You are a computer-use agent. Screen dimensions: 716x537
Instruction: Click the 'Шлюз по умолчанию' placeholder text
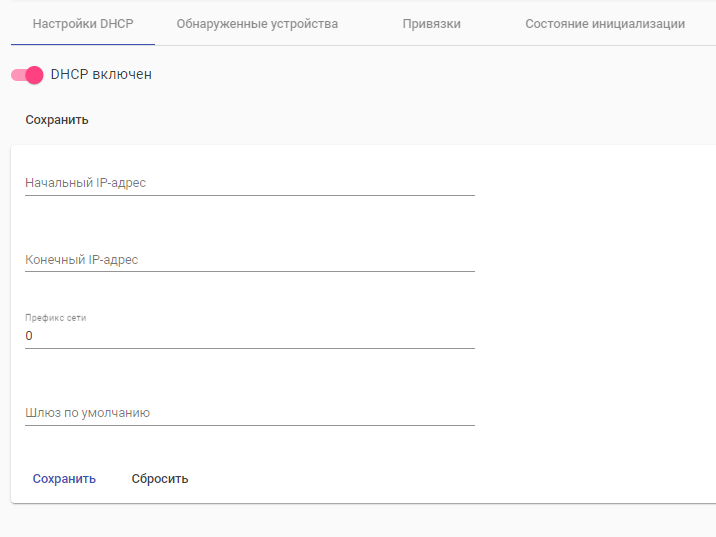(88, 412)
